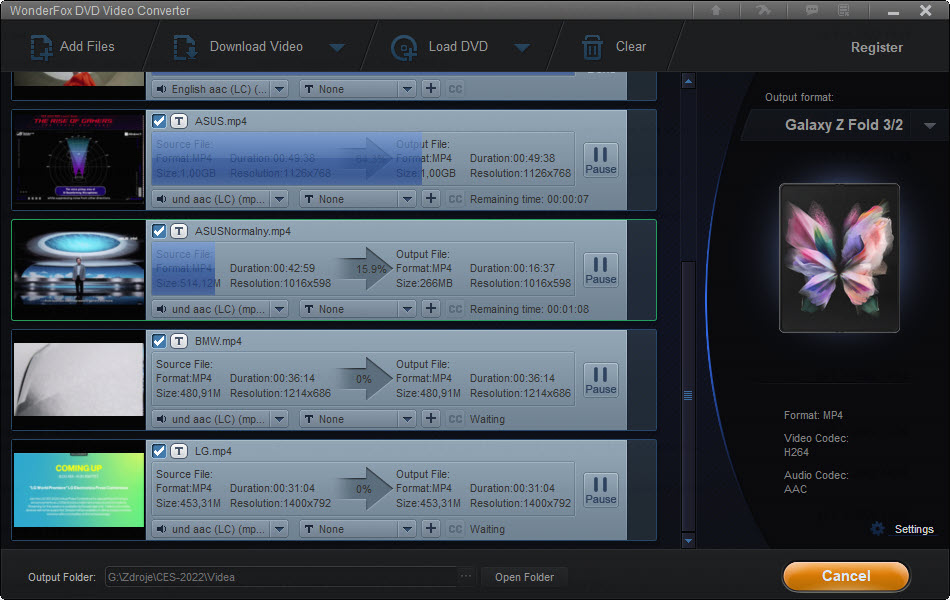Uncheck the ASUS.mp4 checkbox
Image resolution: width=950 pixels, height=600 pixels.
click(x=159, y=121)
